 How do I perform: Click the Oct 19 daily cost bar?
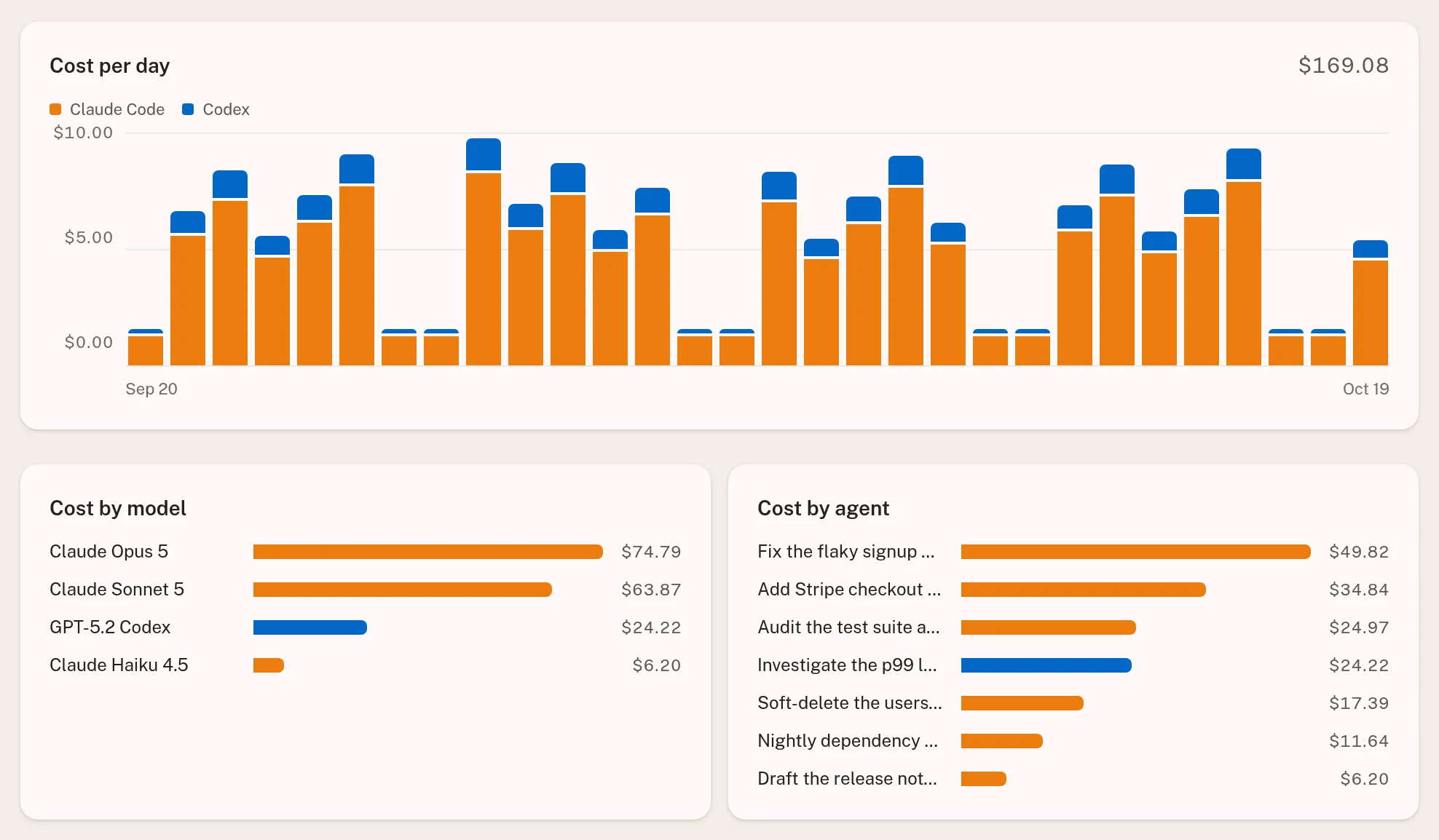pos(1371,303)
